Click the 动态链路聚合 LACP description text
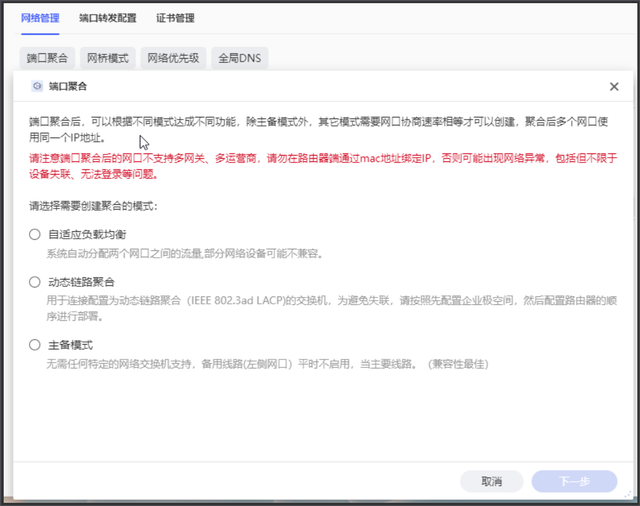This screenshot has height=506, width=640. pyautogui.click(x=331, y=308)
